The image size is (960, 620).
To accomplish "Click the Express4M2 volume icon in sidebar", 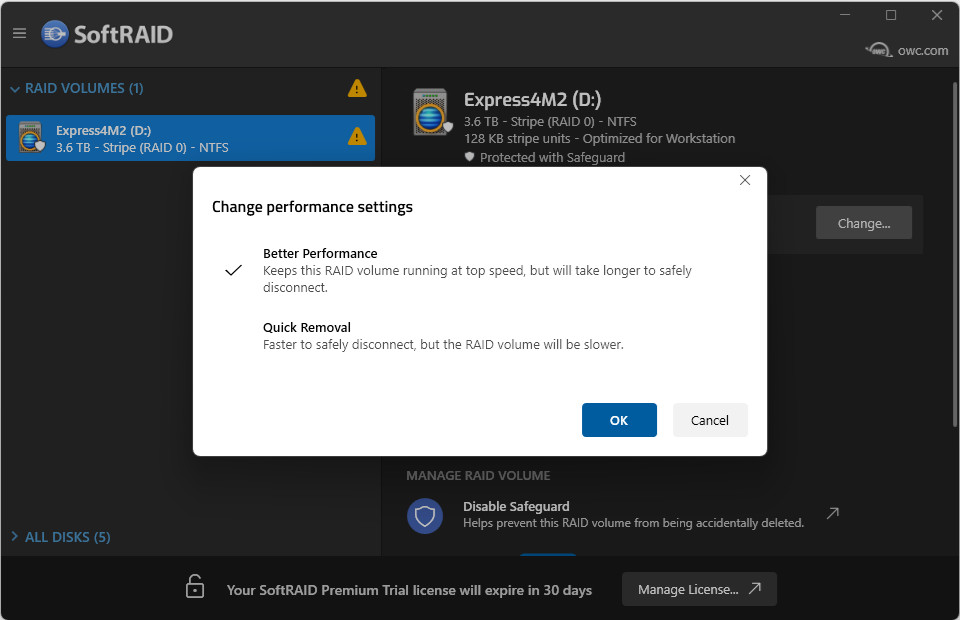I will (x=31, y=137).
